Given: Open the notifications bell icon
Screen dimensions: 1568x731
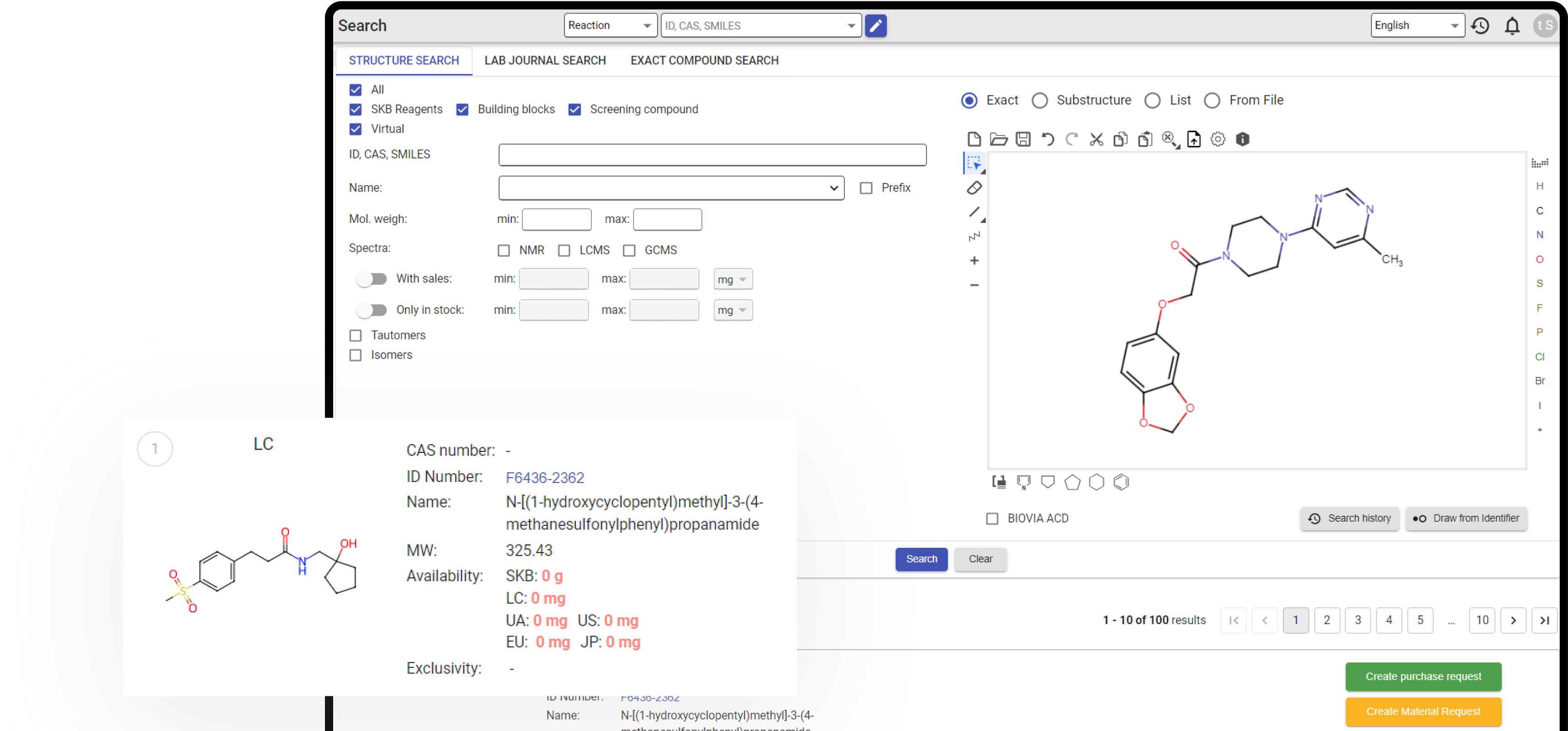Looking at the screenshot, I should [1512, 26].
